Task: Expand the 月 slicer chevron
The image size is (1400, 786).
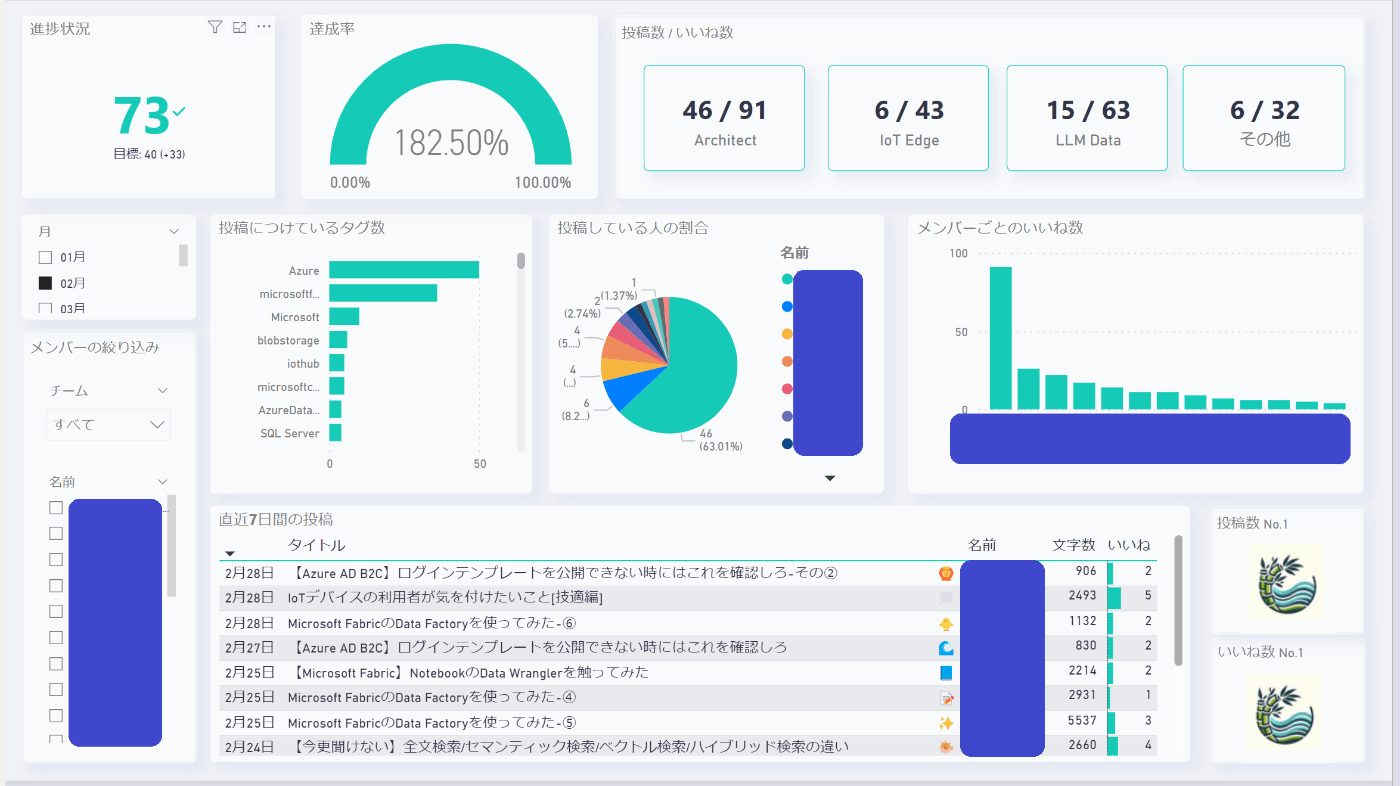Action: click(x=173, y=231)
